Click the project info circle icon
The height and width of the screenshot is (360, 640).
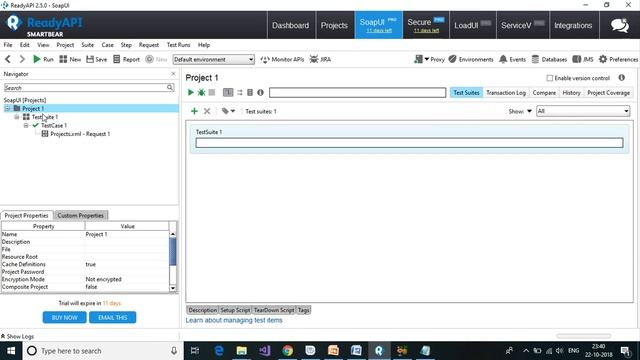click(260, 93)
